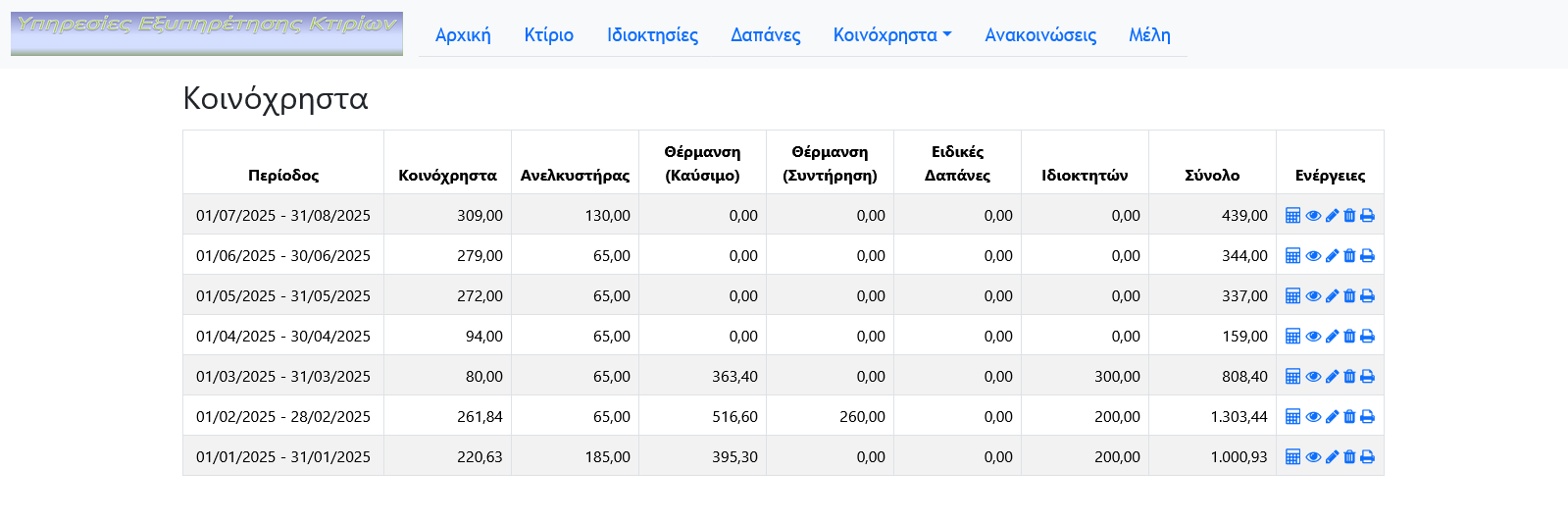
Task: Open the Ανακοινώσεις page
Action: click(1040, 35)
